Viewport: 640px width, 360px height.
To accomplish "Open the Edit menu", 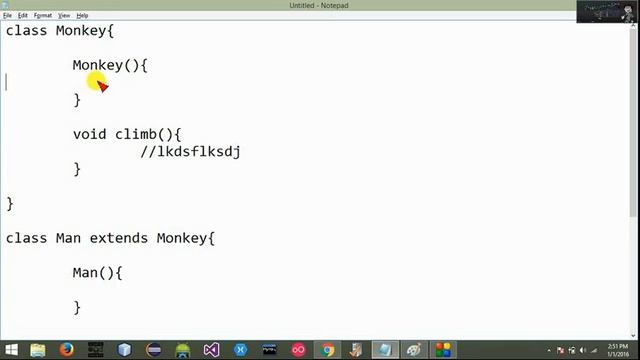I will (x=22, y=16).
